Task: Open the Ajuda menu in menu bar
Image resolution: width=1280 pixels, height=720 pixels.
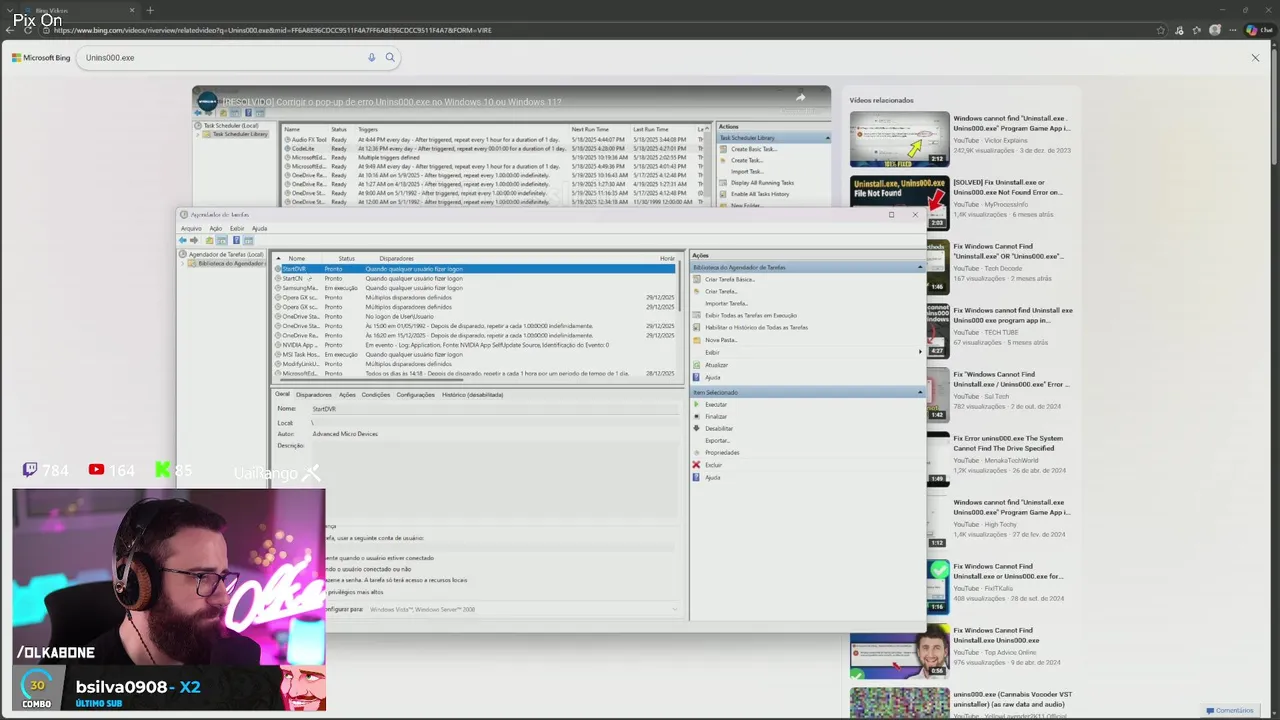Action: coord(259,228)
